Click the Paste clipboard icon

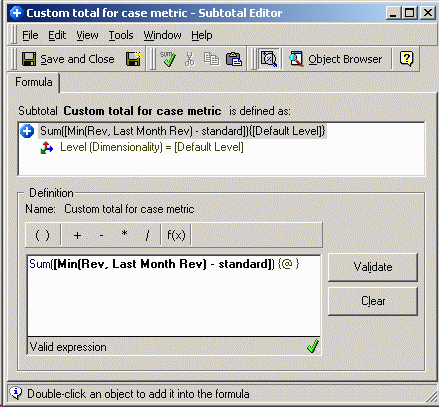(x=234, y=59)
